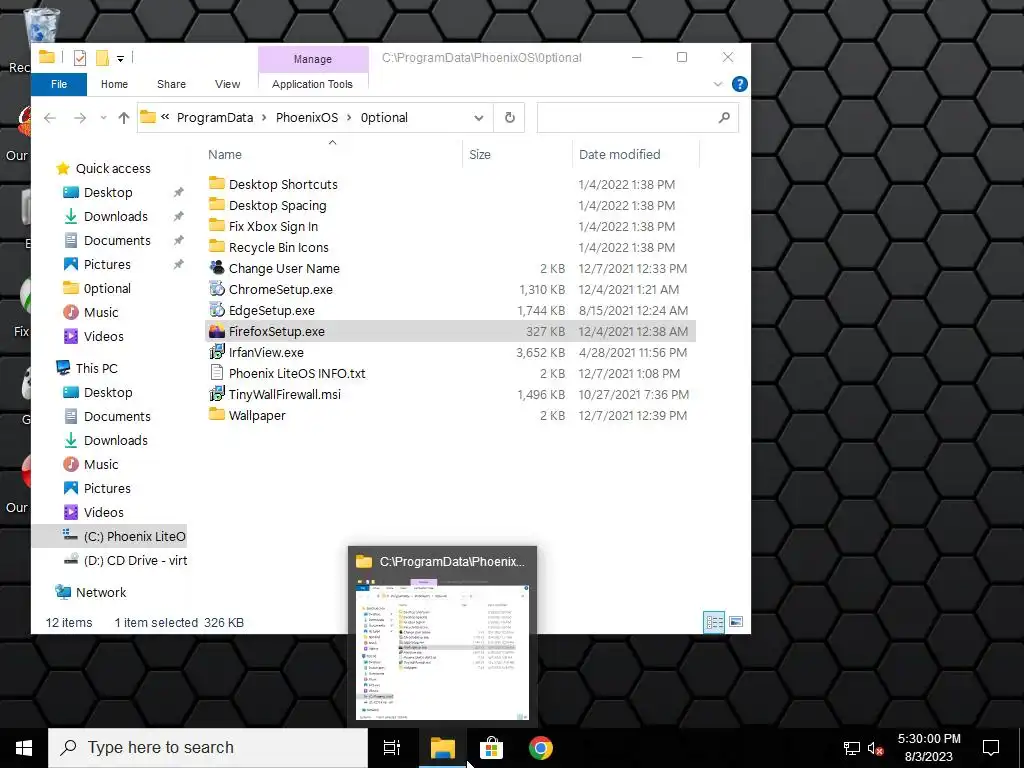
Task: Click PhoenixOS in the address breadcrumb
Action: click(x=307, y=118)
